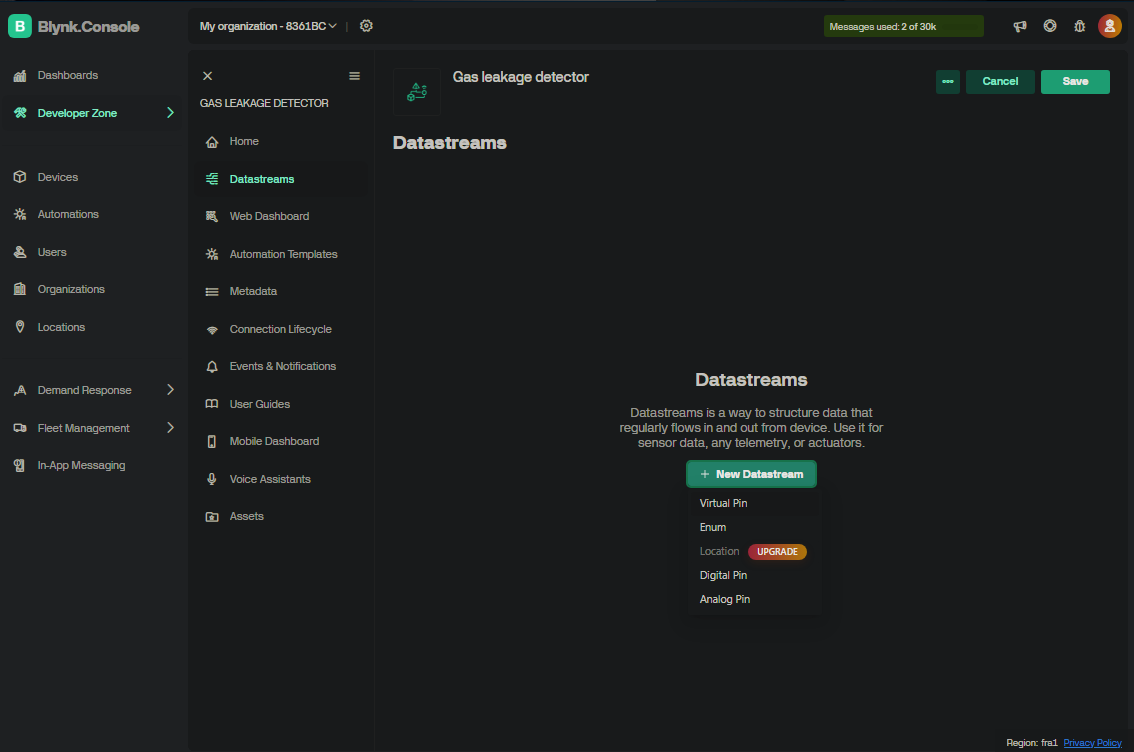The height and width of the screenshot is (752, 1134).
Task: Click the bug report icon
Action: [1079, 26]
